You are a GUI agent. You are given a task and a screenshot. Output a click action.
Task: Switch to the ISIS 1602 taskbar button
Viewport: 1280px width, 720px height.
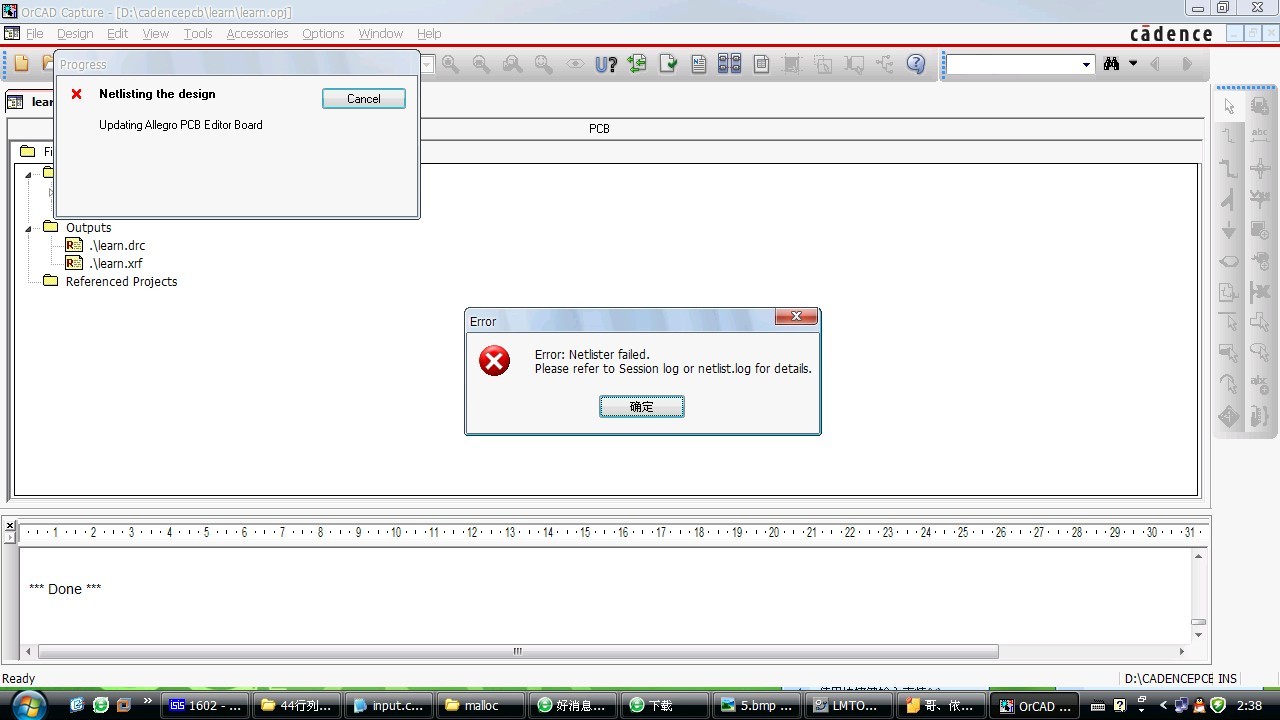(207, 705)
